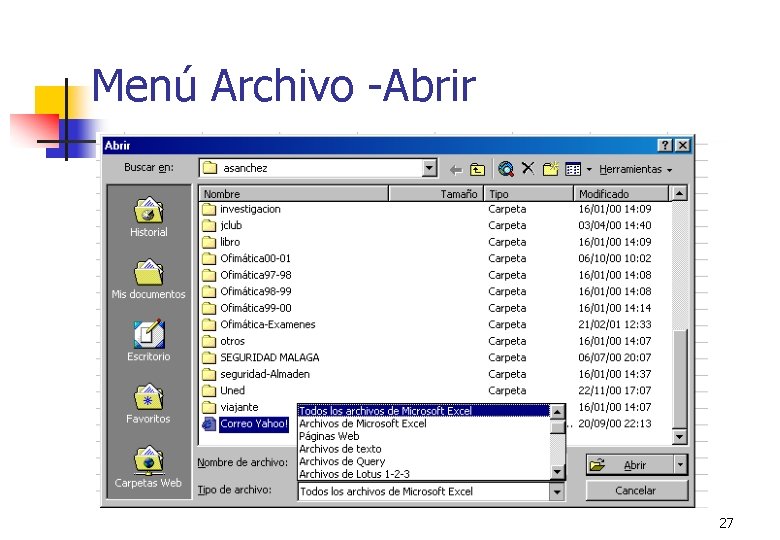Open the Views dropdown arrow
780x540 pixels.
(x=589, y=170)
